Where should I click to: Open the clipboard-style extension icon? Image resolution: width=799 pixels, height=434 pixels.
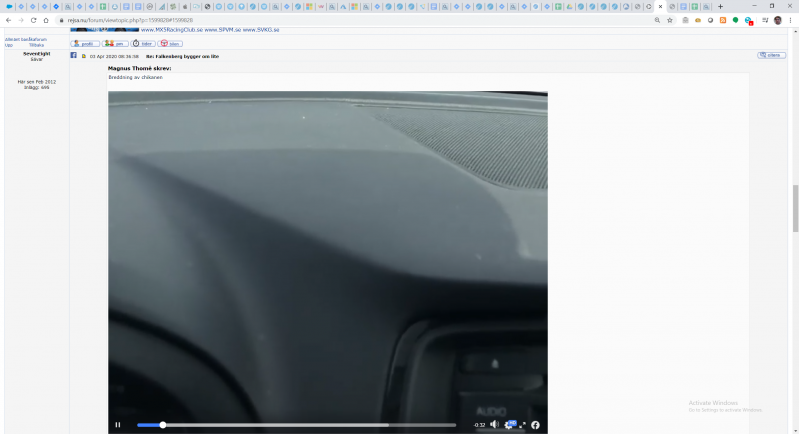click(685, 20)
